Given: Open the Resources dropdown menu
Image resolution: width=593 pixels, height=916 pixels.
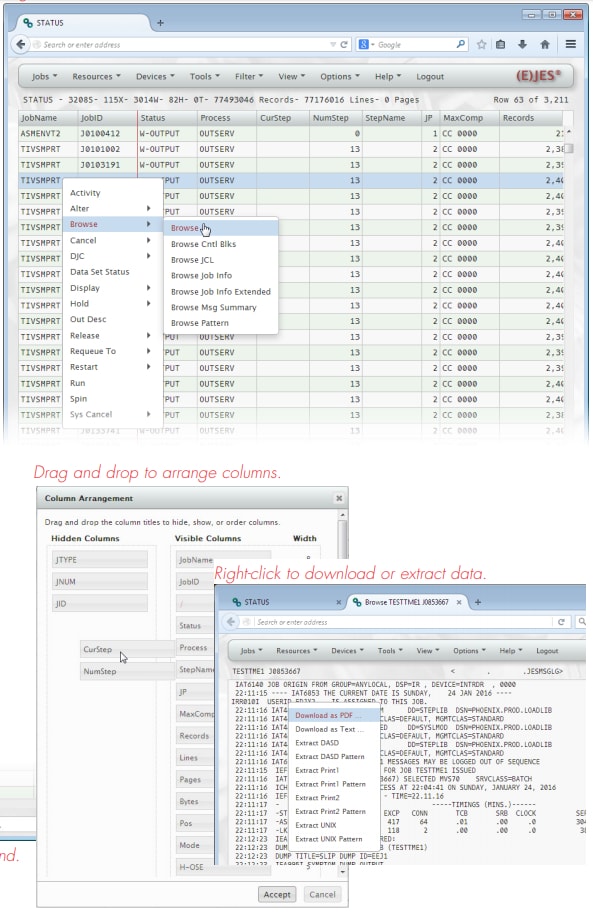Looking at the screenshot, I should [x=96, y=77].
